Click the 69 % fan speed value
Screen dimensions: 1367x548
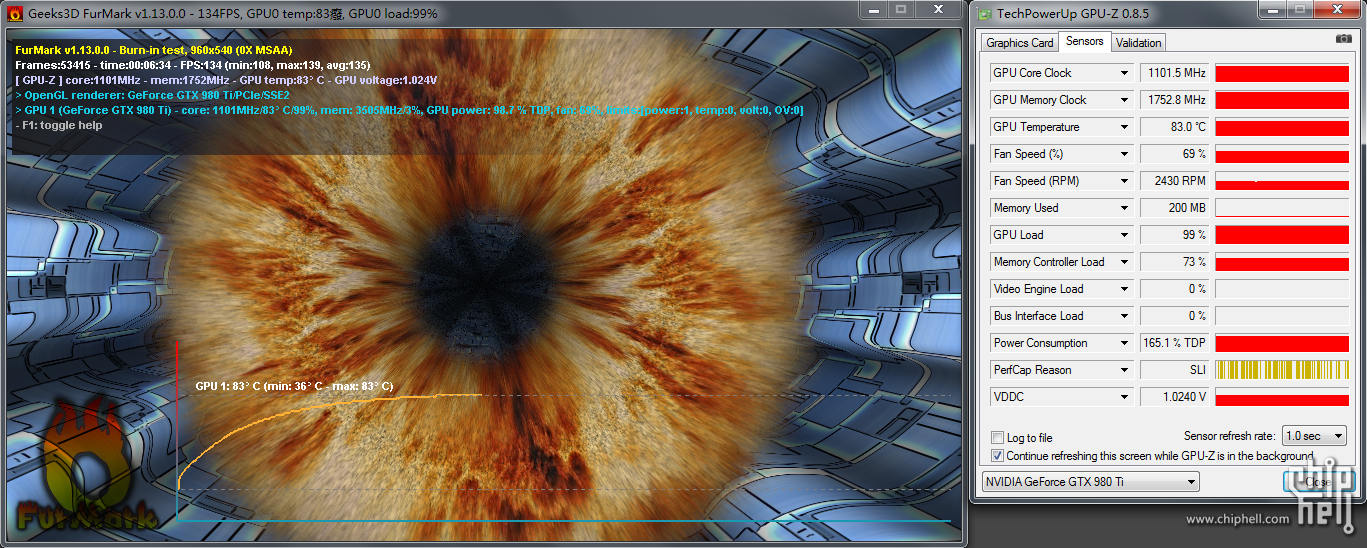coord(1176,154)
